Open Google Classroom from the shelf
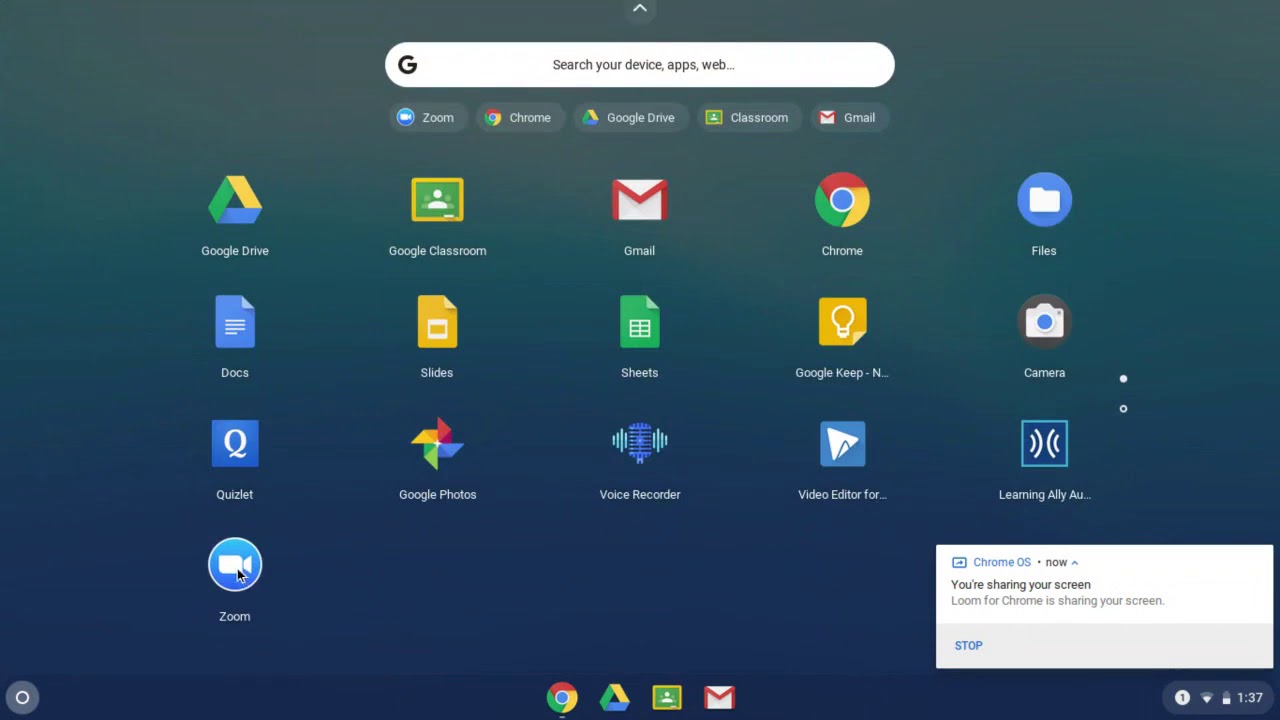 (667, 698)
